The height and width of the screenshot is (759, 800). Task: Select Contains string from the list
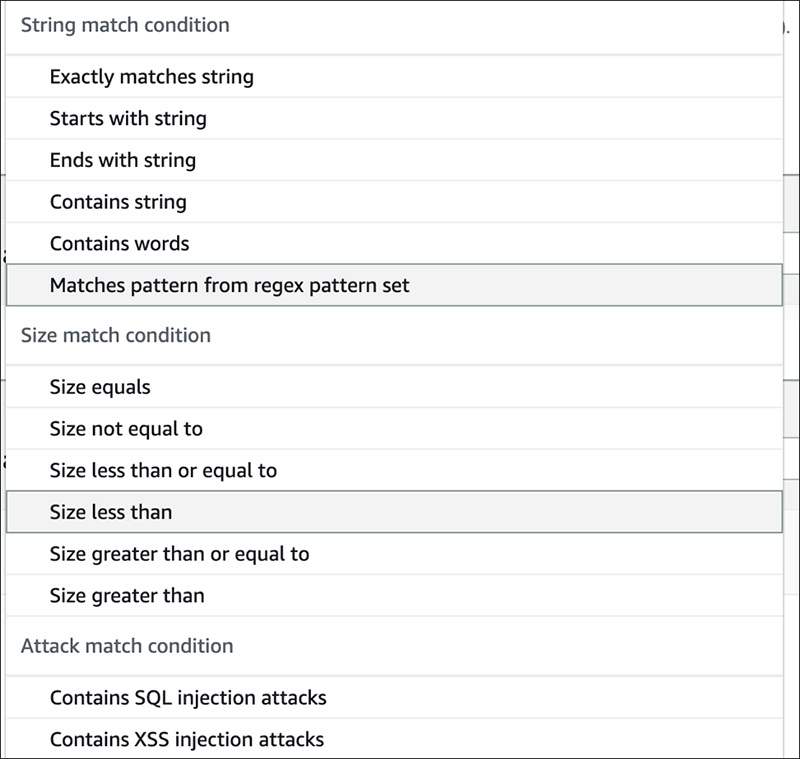[x=118, y=202]
